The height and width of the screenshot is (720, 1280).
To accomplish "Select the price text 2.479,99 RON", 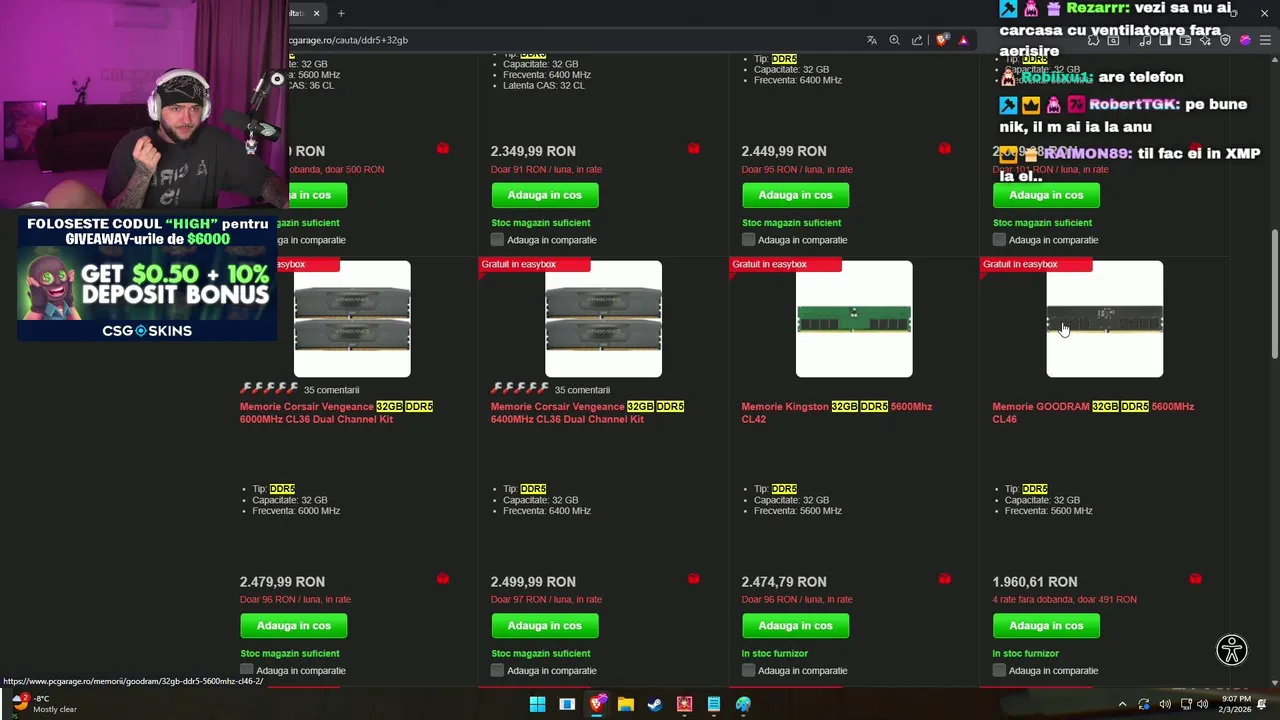I will (282, 582).
